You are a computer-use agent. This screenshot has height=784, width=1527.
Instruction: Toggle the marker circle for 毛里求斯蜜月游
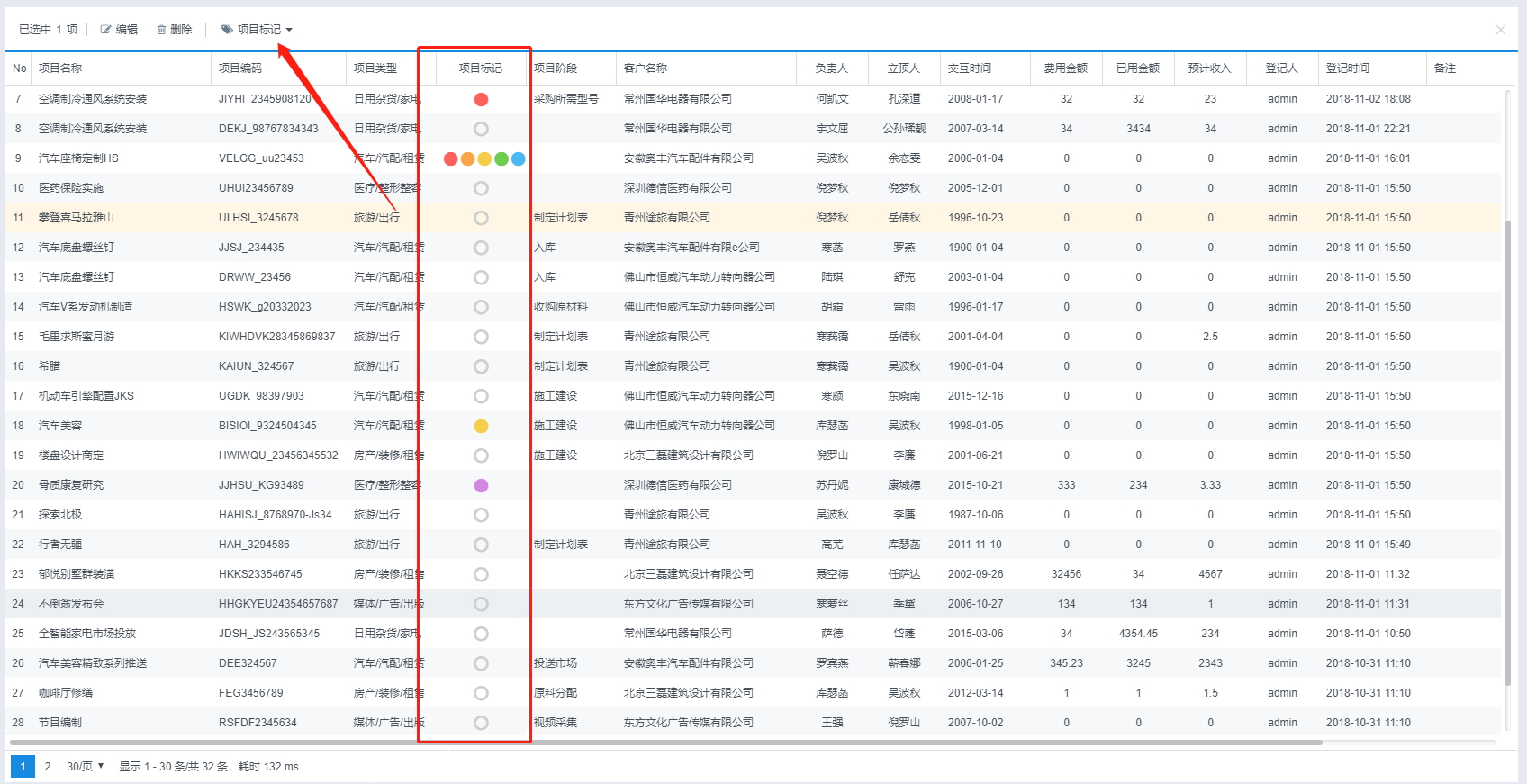click(481, 337)
